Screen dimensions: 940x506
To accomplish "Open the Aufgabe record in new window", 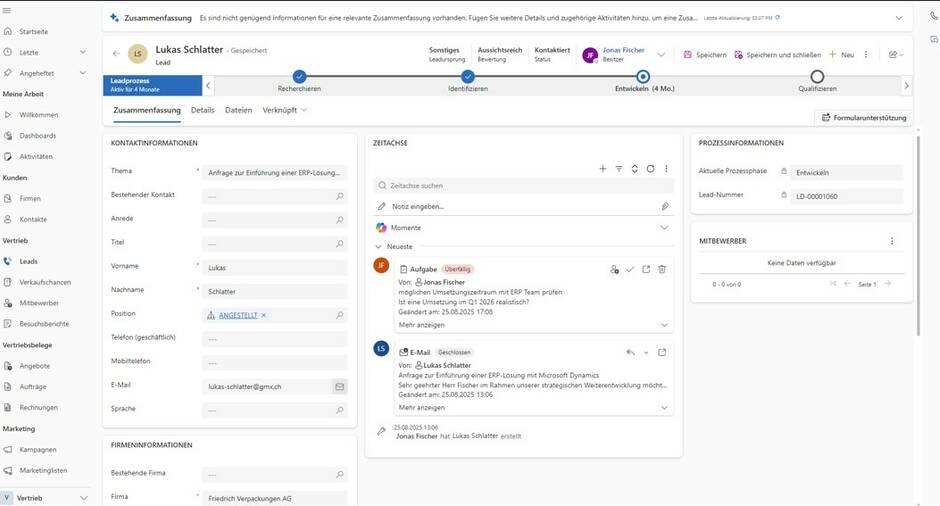I will point(646,270).
